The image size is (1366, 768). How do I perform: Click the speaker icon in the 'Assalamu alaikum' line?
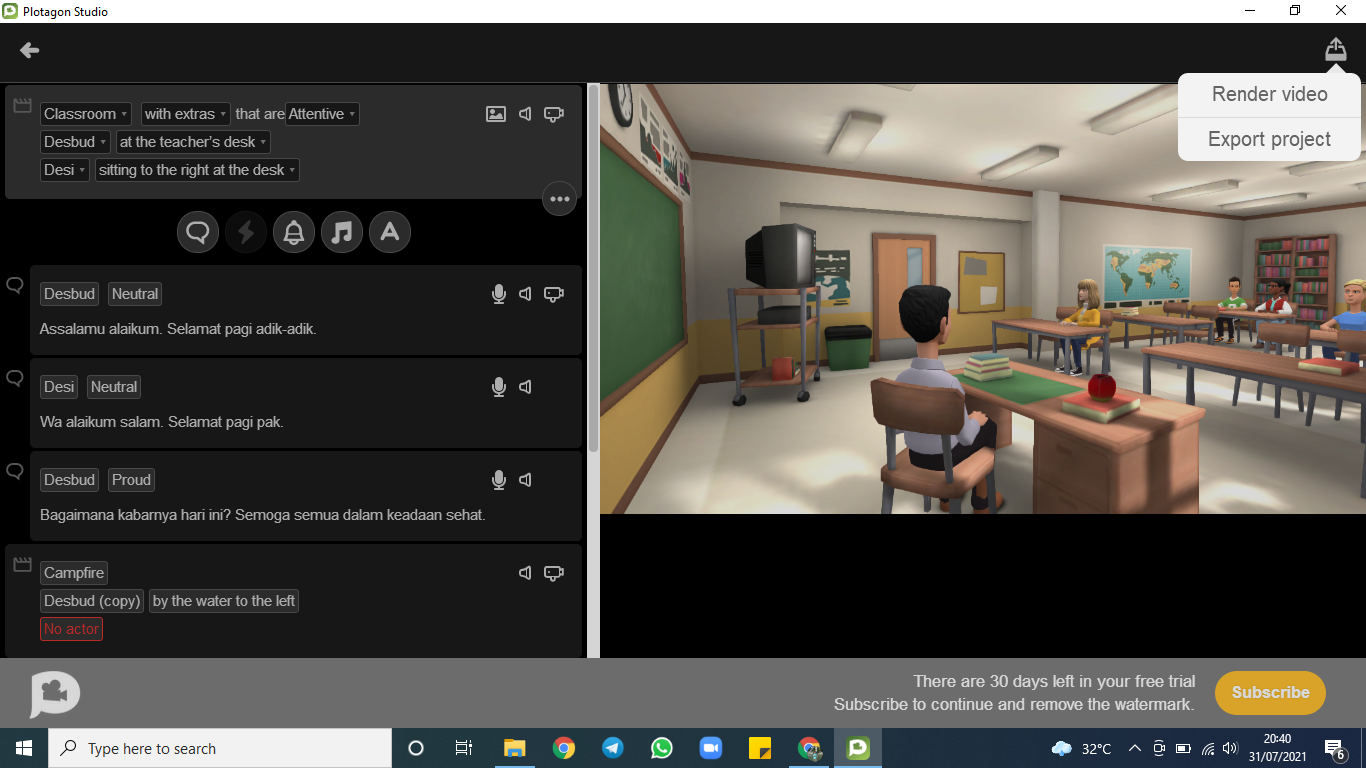pos(525,294)
